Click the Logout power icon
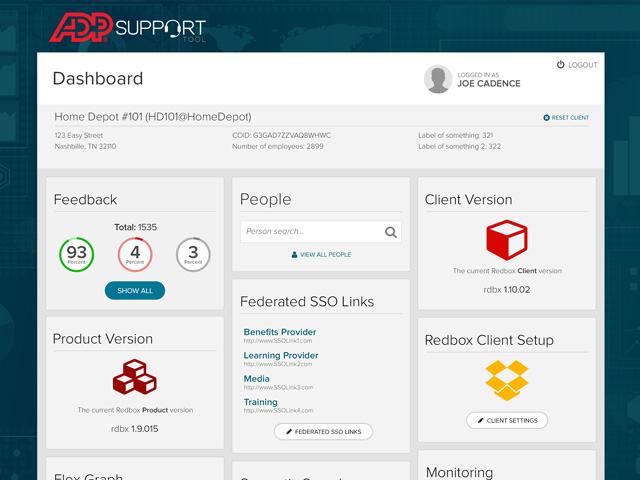 (x=561, y=64)
